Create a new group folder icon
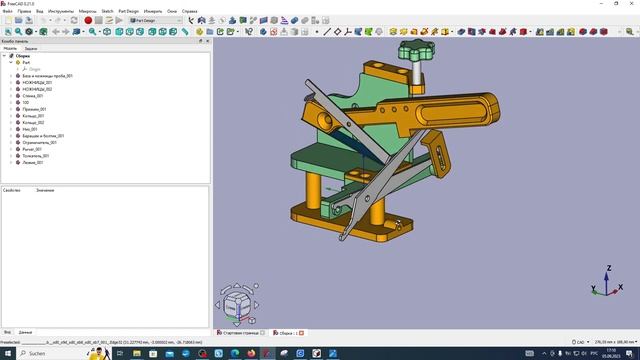 (210, 32)
